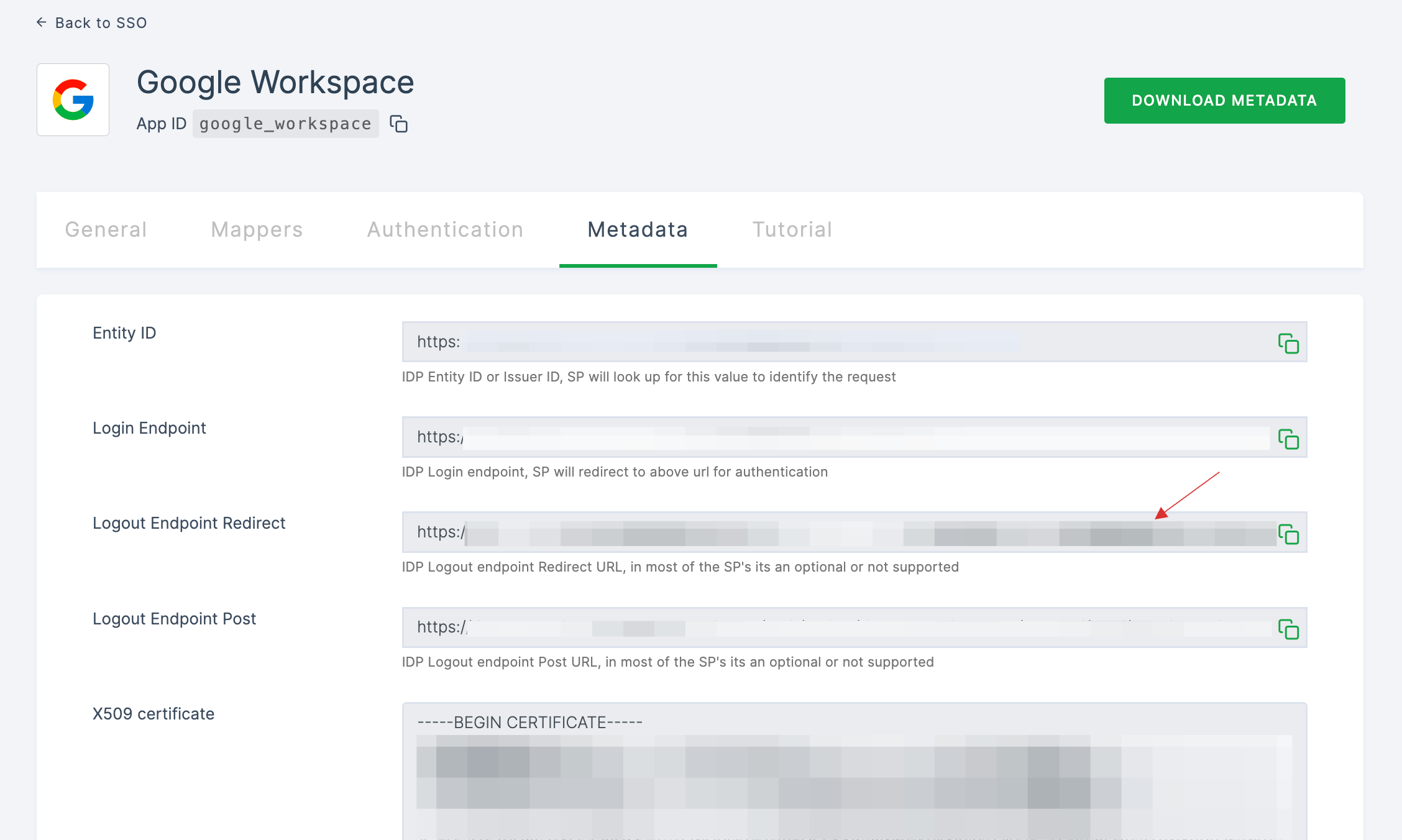Click the google_workspace App ID text

pyautogui.click(x=285, y=124)
